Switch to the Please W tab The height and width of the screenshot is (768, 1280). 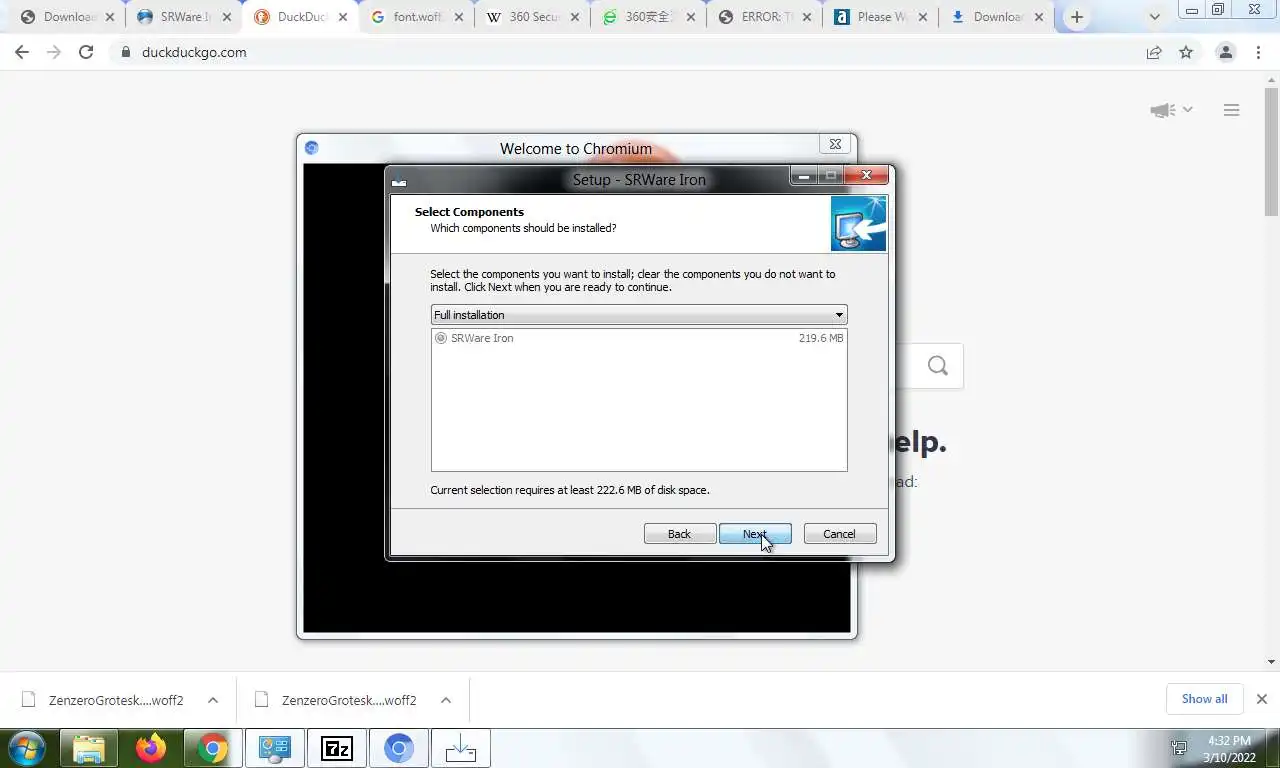(879, 17)
